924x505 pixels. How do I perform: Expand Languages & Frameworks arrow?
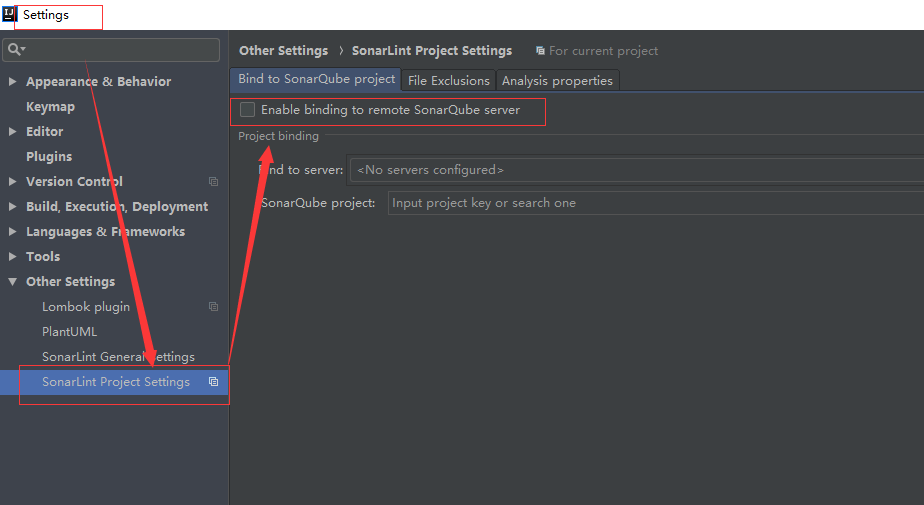(x=12, y=232)
